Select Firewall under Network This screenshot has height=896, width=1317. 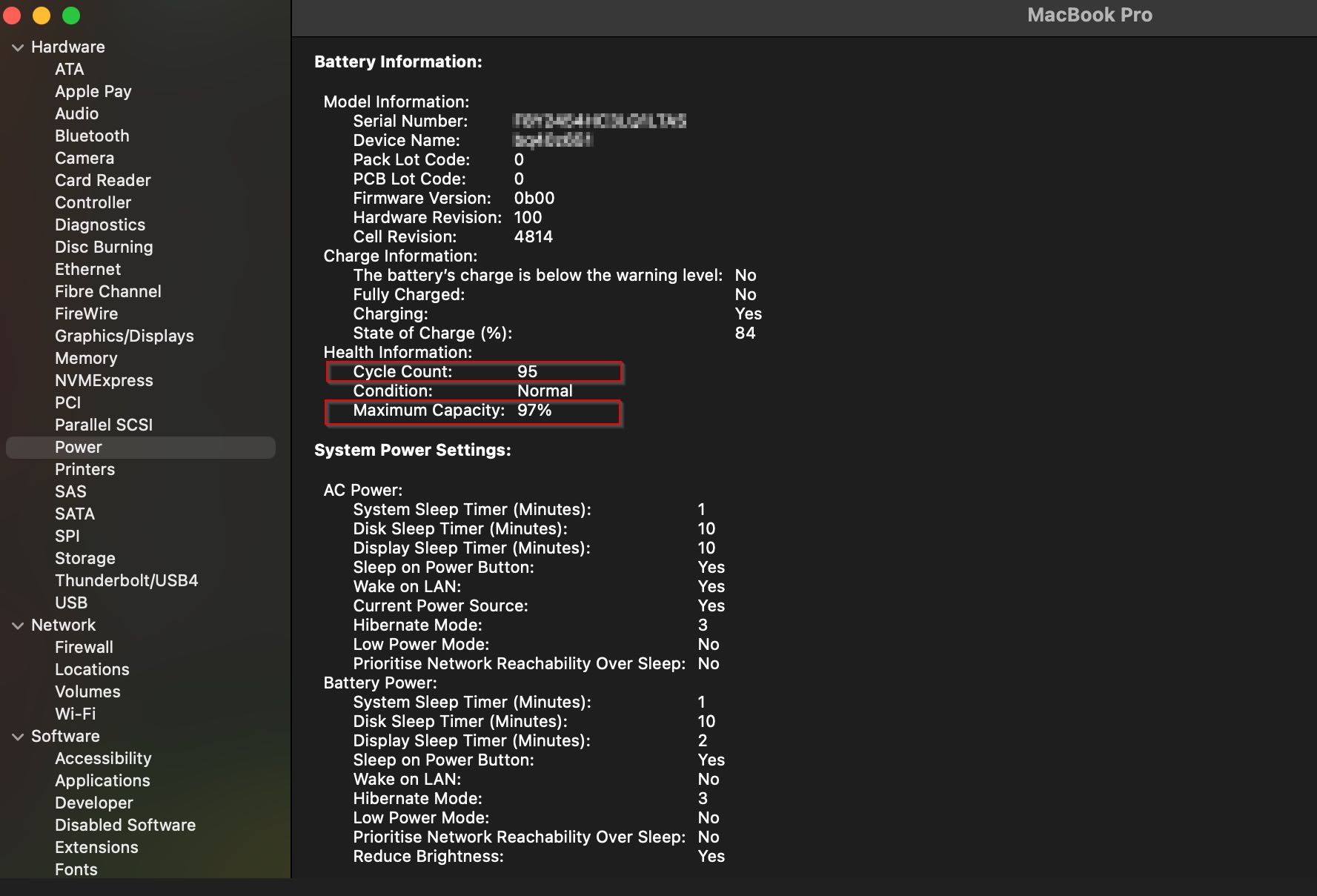click(84, 647)
